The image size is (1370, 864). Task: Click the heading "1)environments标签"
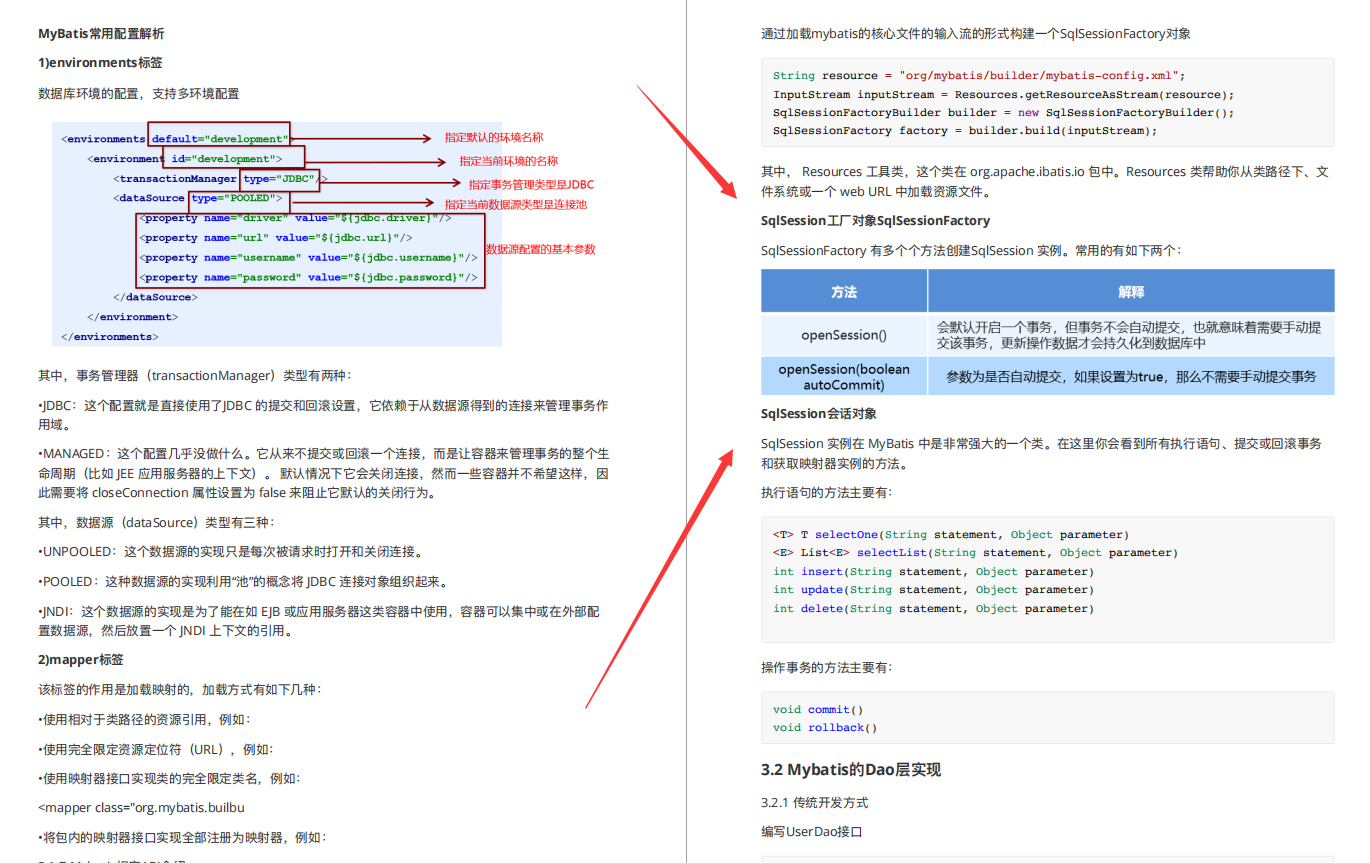tap(100, 63)
